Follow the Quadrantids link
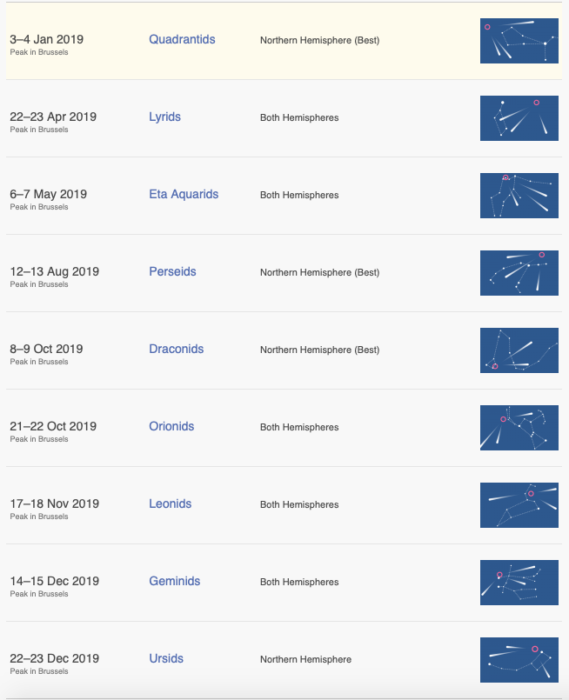 182,39
